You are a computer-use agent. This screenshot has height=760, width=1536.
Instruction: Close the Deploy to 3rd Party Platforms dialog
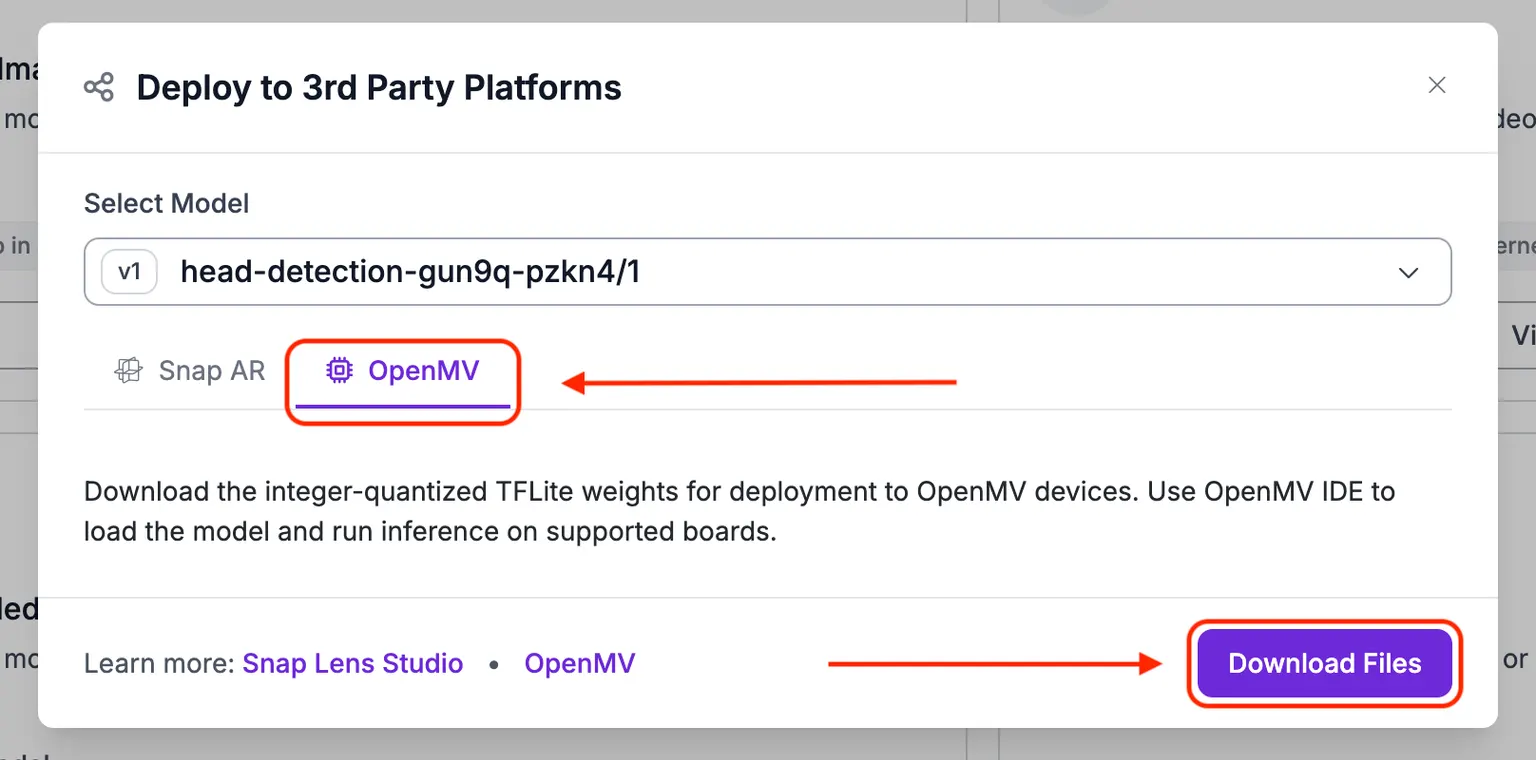point(1437,85)
